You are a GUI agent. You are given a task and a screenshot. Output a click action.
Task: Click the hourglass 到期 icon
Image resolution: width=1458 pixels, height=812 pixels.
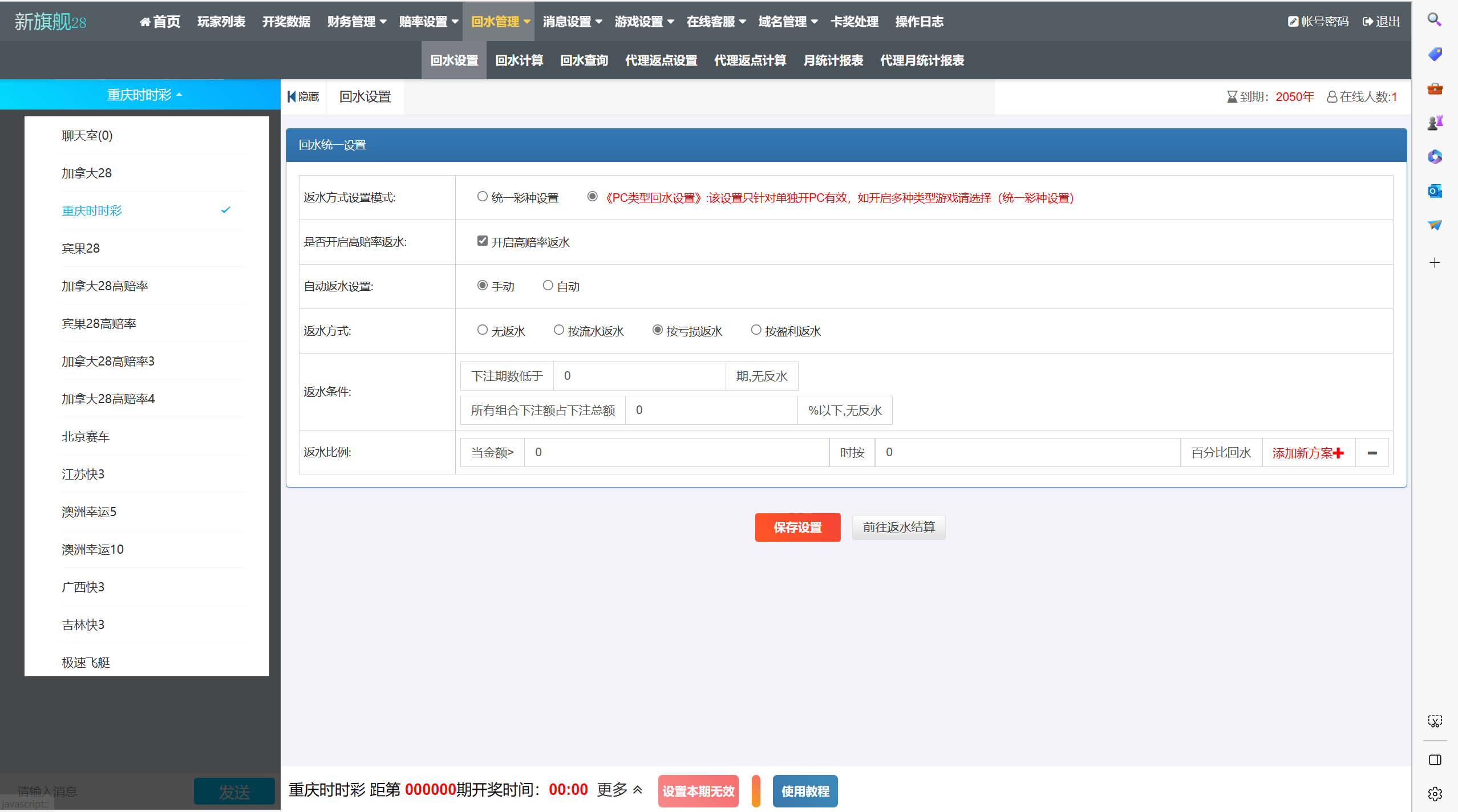click(1232, 97)
